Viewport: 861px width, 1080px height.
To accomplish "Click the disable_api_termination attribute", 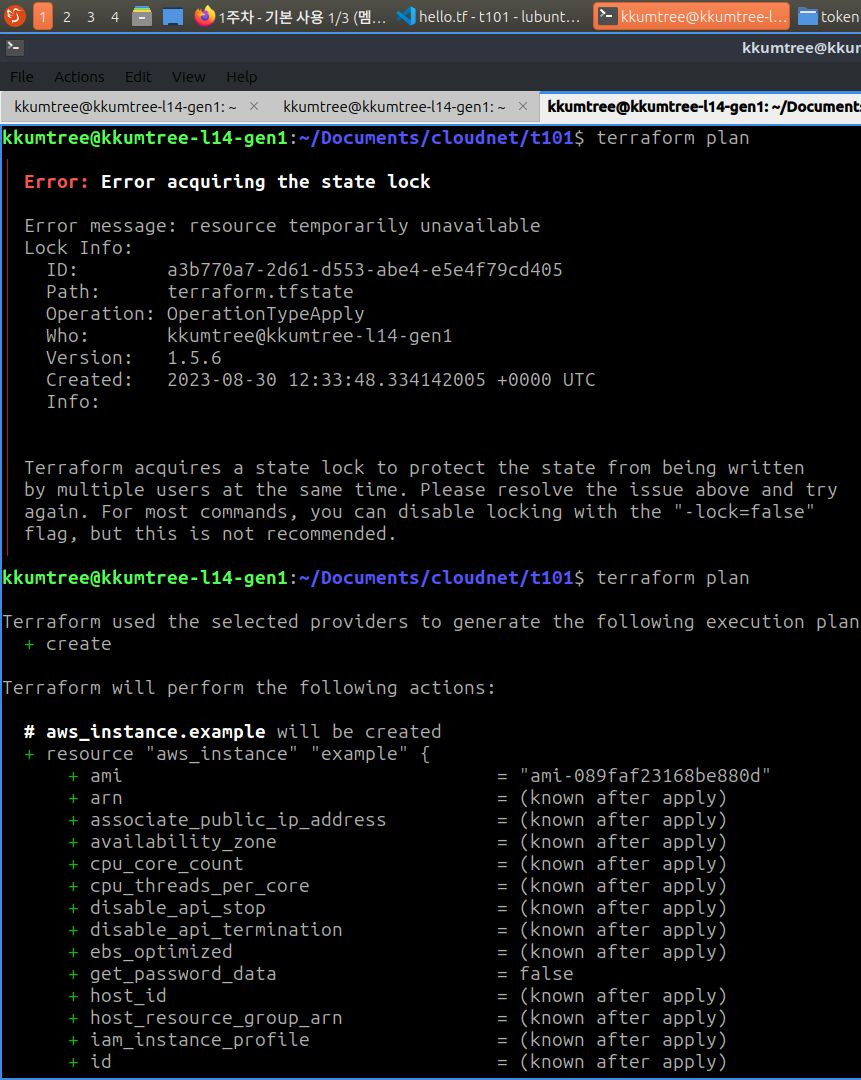I will coord(216,931).
